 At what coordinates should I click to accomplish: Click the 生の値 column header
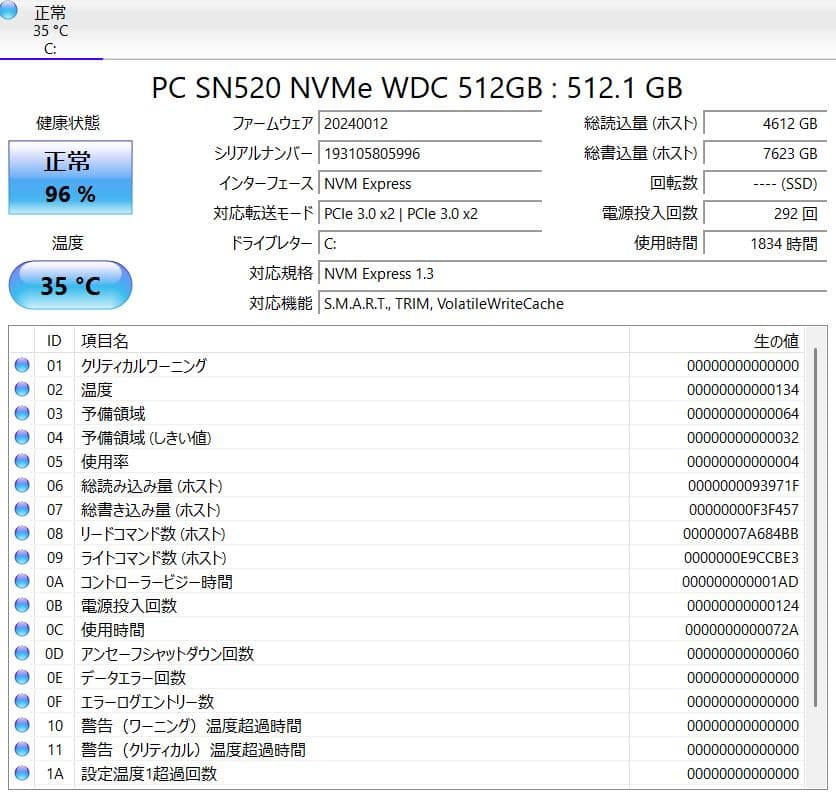[x=717, y=341]
